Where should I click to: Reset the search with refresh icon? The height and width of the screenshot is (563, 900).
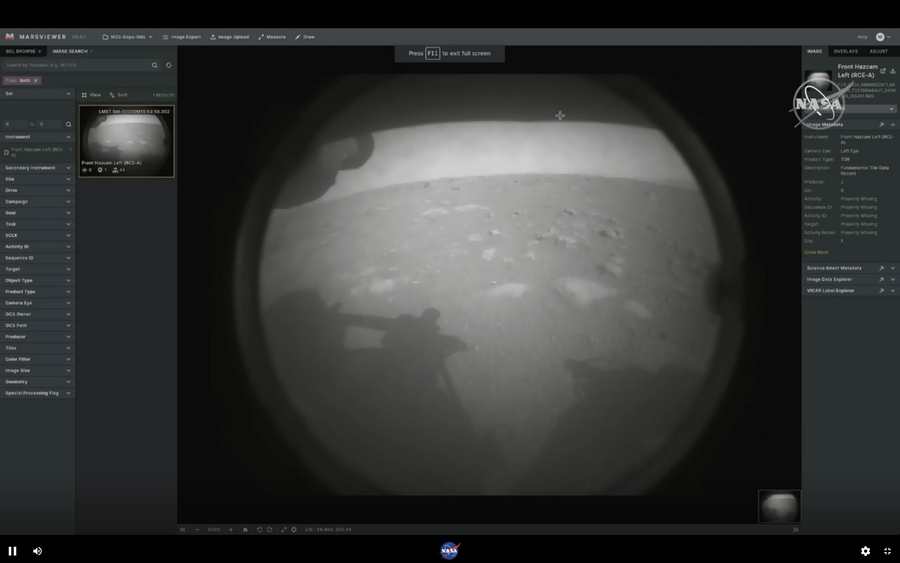tap(168, 65)
